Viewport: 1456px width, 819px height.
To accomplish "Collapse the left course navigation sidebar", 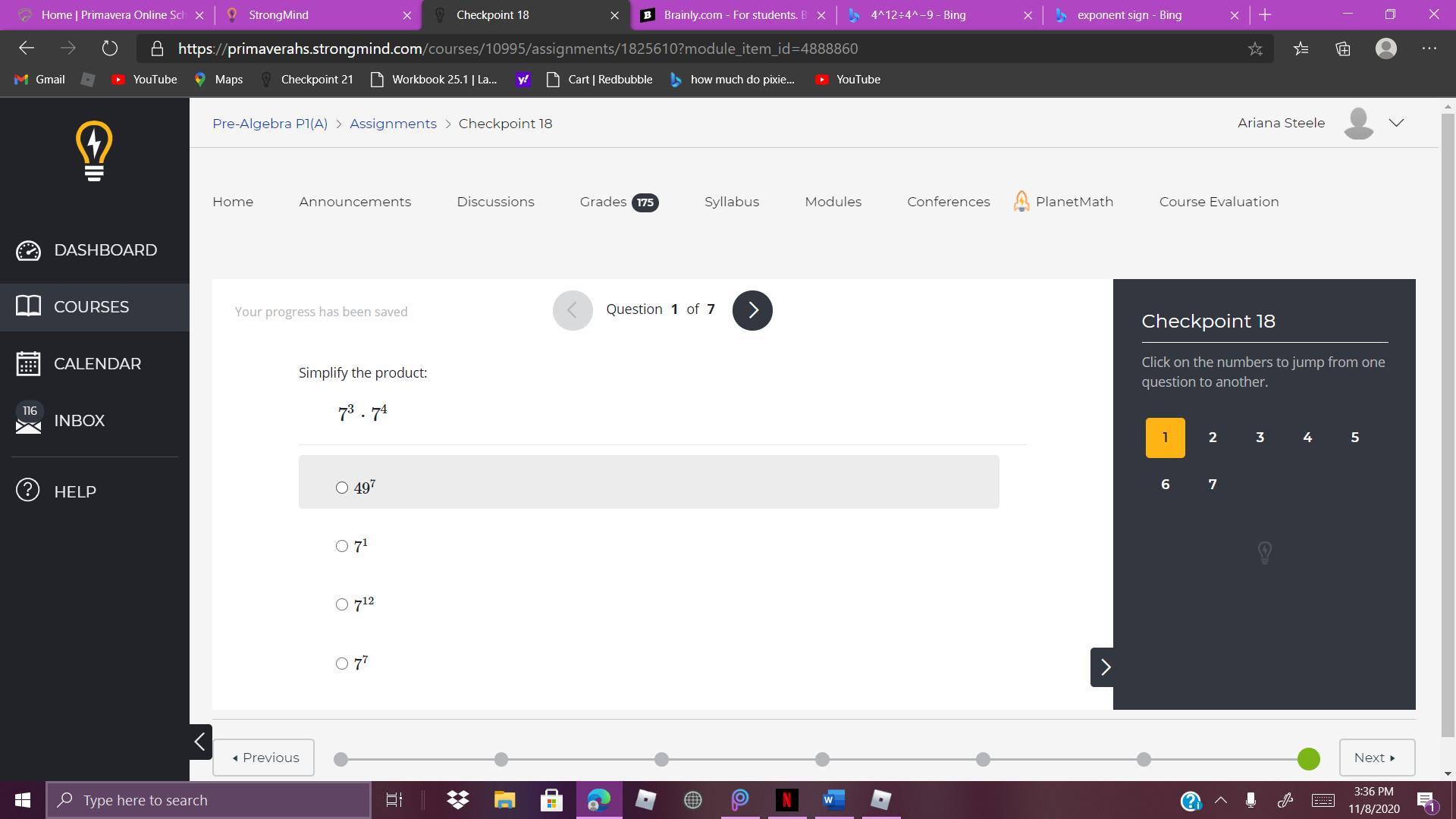I will 200,742.
